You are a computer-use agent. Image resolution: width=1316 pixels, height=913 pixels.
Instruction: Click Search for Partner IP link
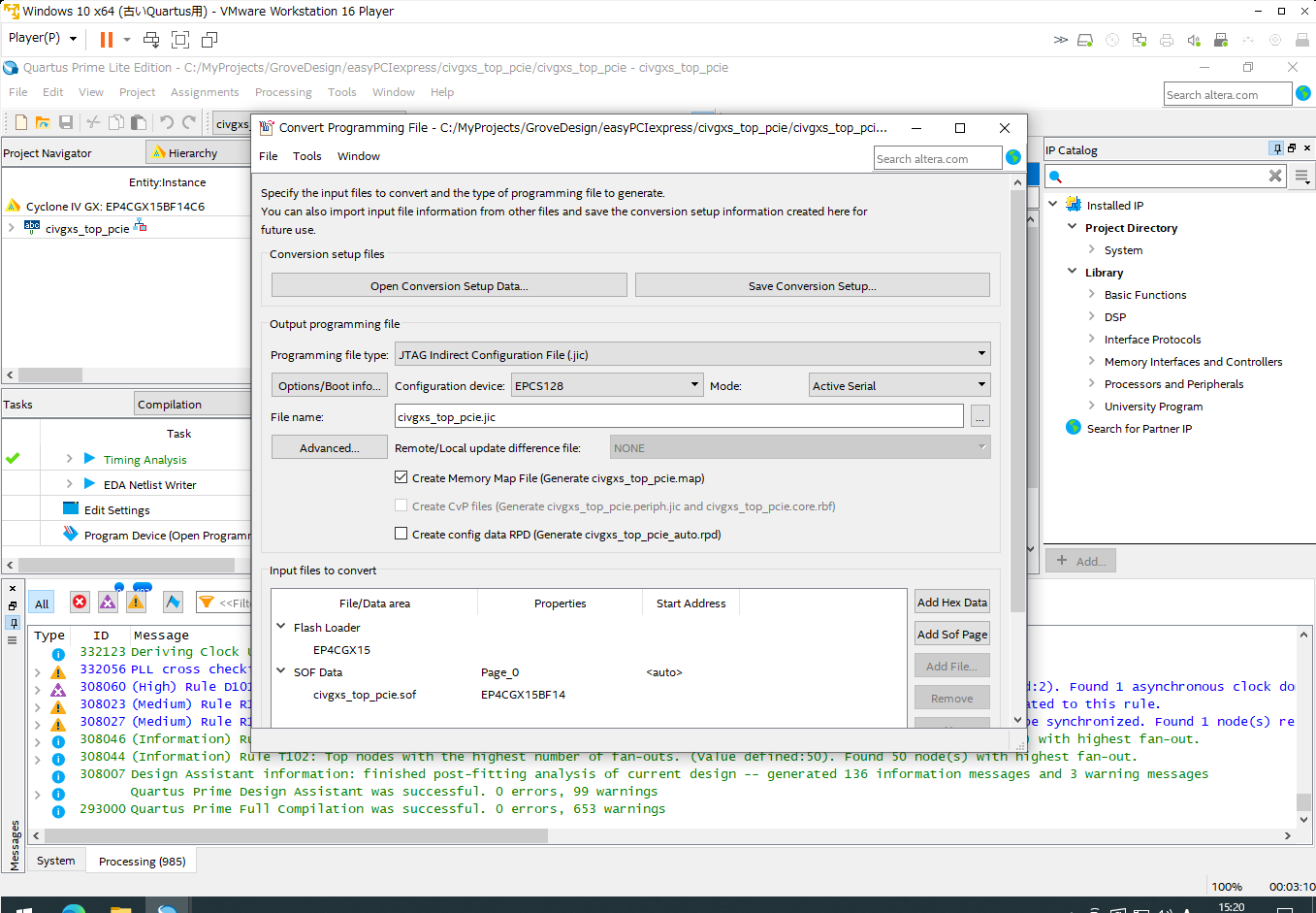pos(1139,428)
